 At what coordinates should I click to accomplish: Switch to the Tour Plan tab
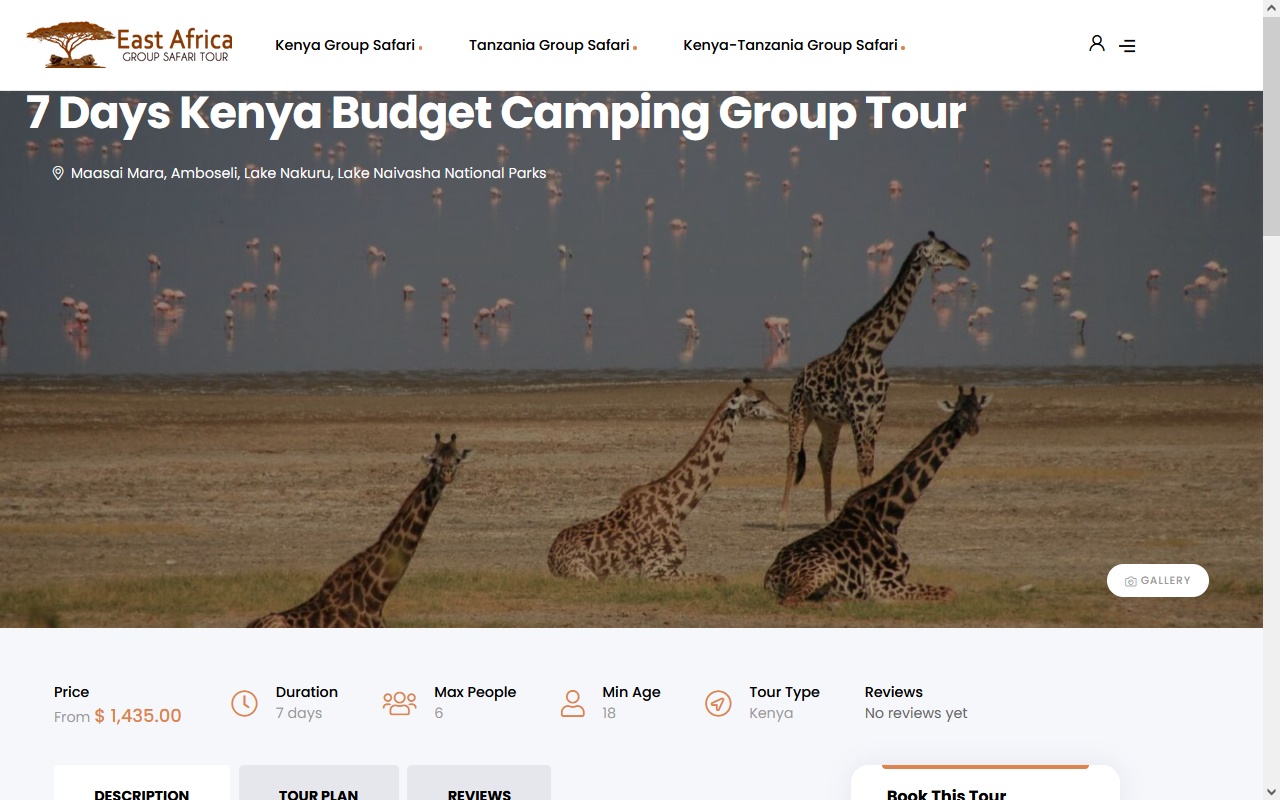click(319, 783)
